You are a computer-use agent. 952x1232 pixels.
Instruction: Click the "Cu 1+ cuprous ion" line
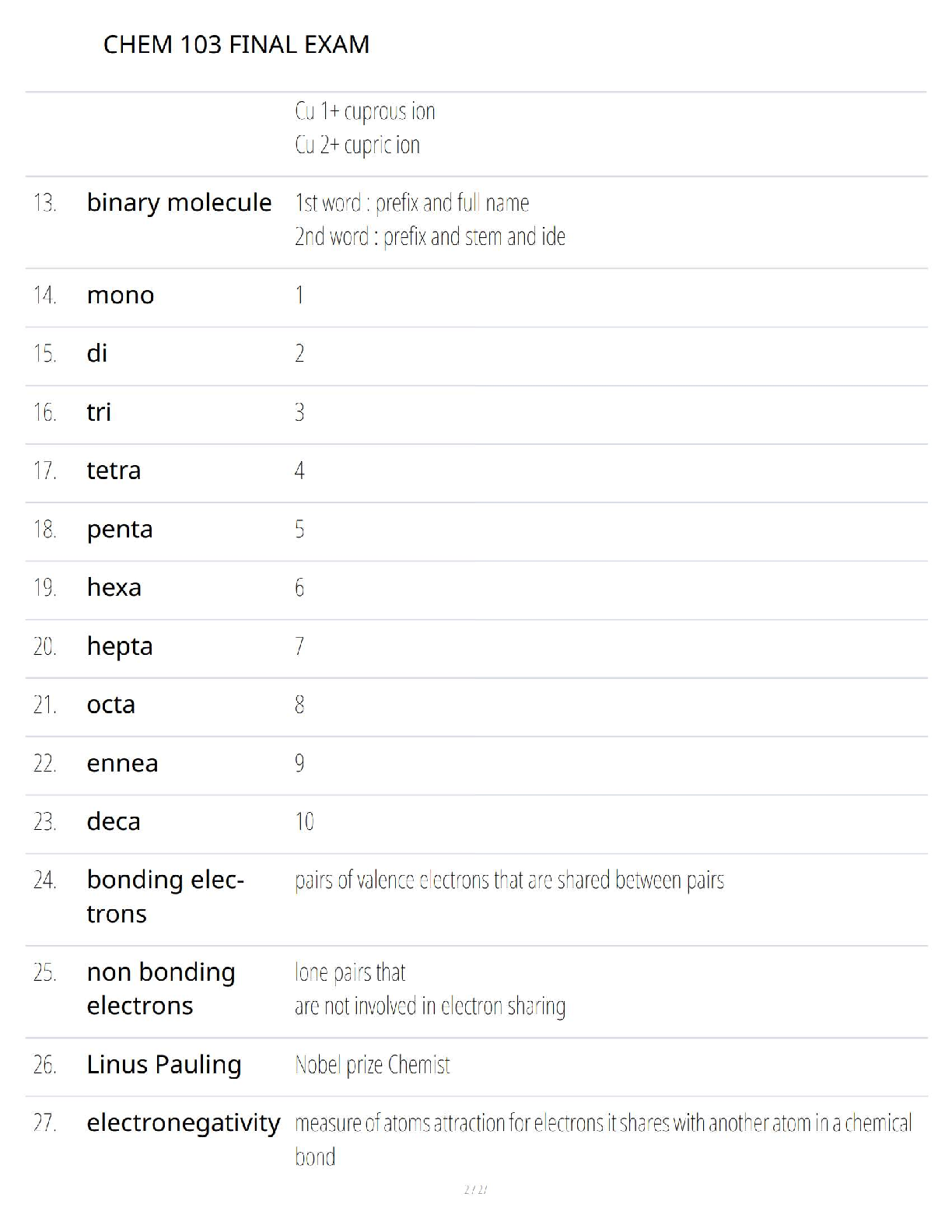pos(365,111)
